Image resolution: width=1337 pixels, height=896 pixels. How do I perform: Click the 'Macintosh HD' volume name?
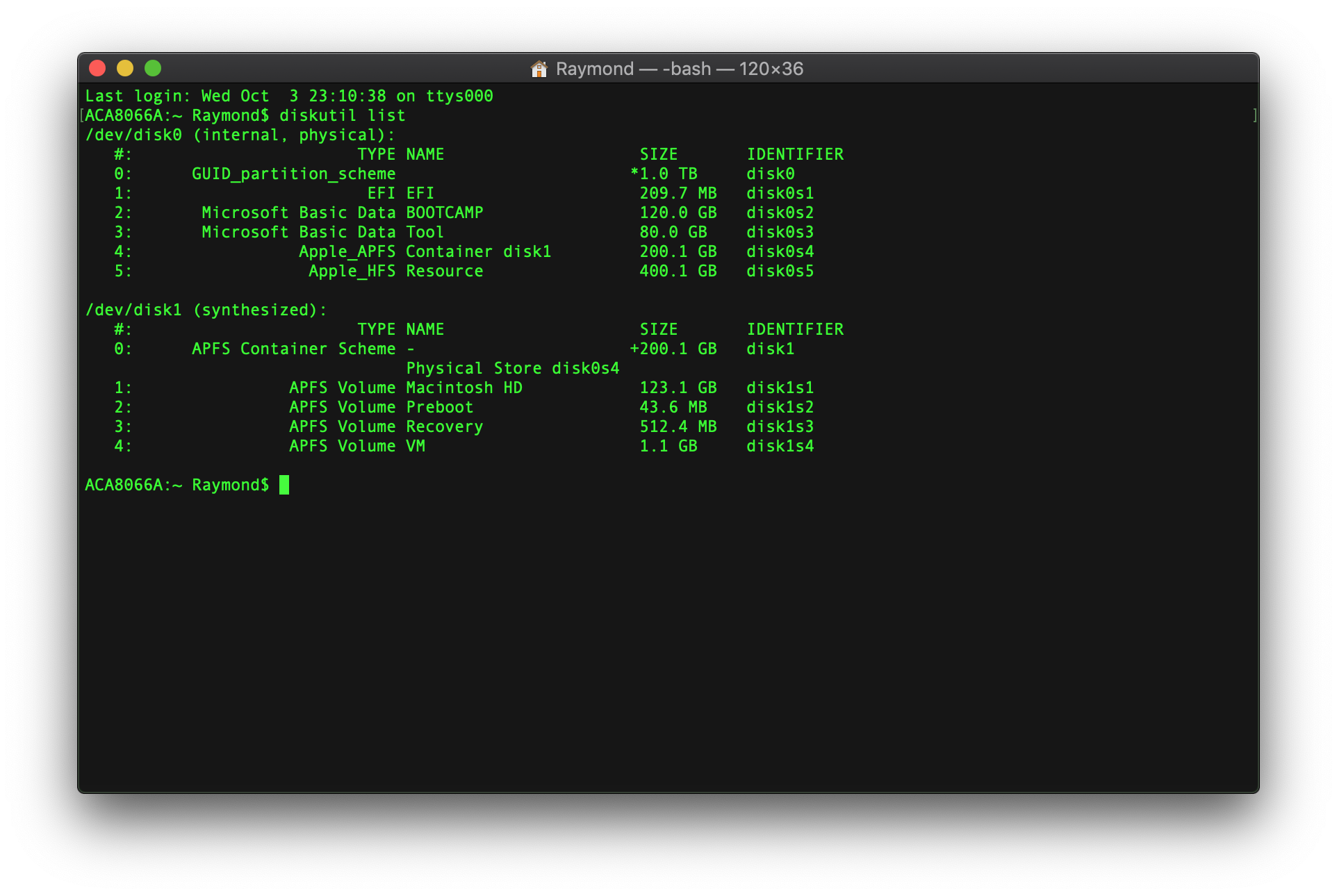[464, 388]
